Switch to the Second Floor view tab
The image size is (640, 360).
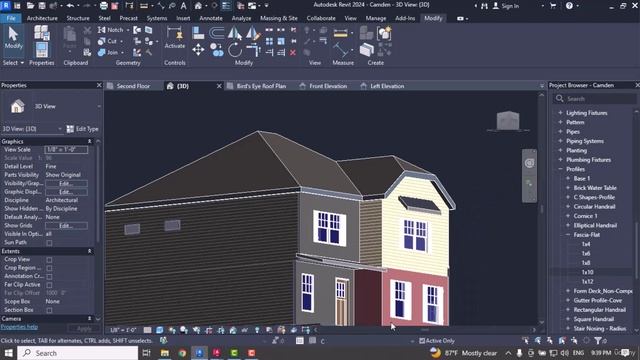[133, 86]
